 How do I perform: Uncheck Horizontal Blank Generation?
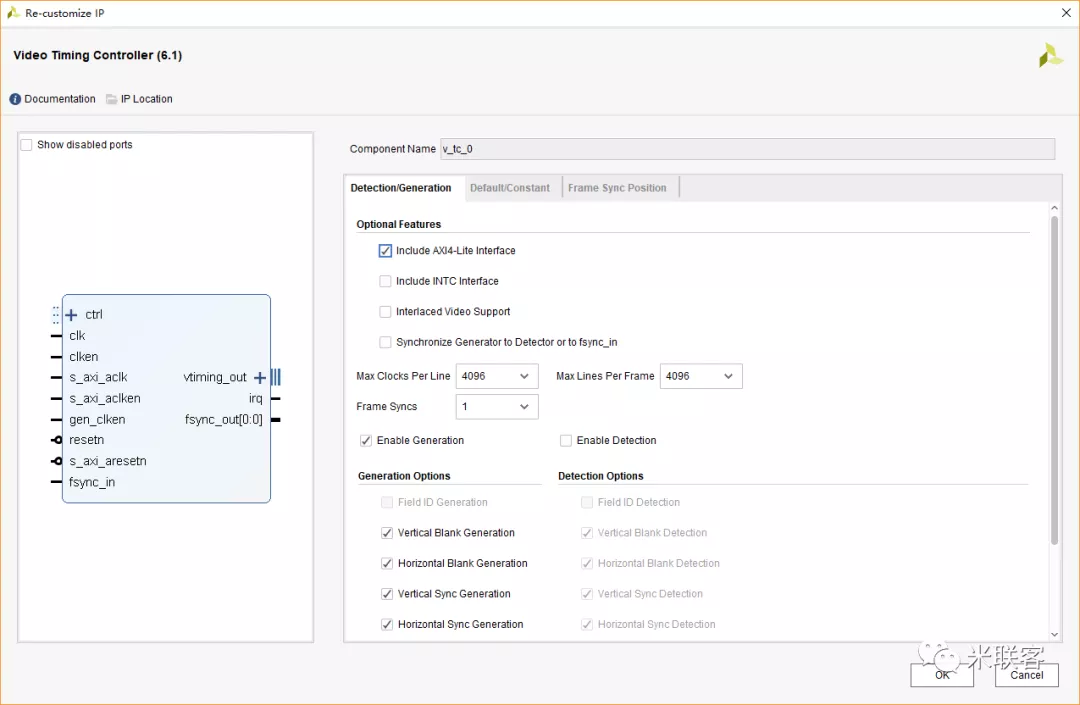[387, 563]
